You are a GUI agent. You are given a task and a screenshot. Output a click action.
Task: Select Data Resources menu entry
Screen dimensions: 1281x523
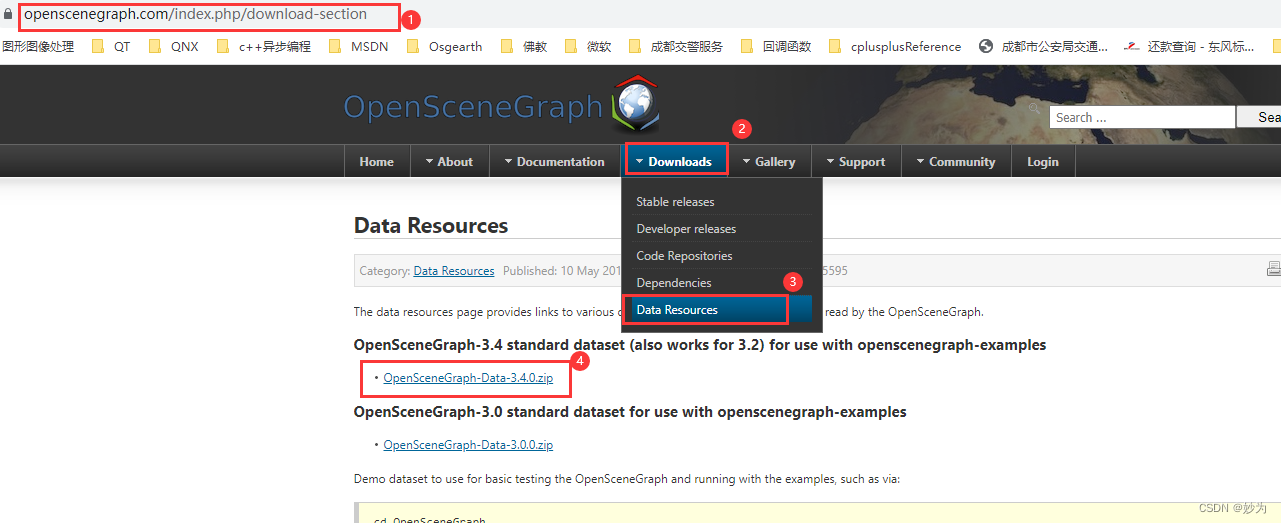pos(719,310)
